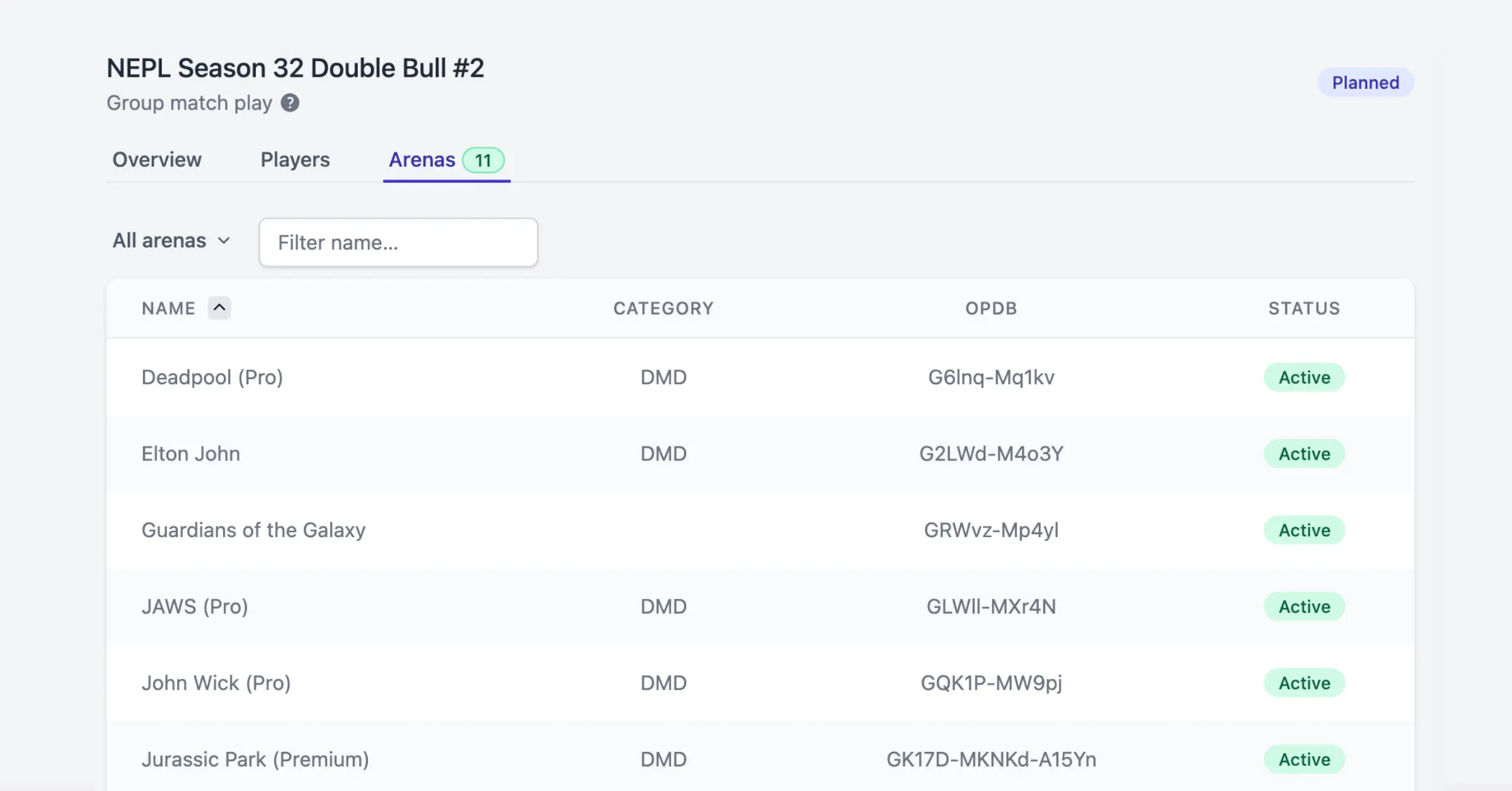This screenshot has height=791, width=1512.
Task: Click the Status column header
Action: (x=1304, y=308)
